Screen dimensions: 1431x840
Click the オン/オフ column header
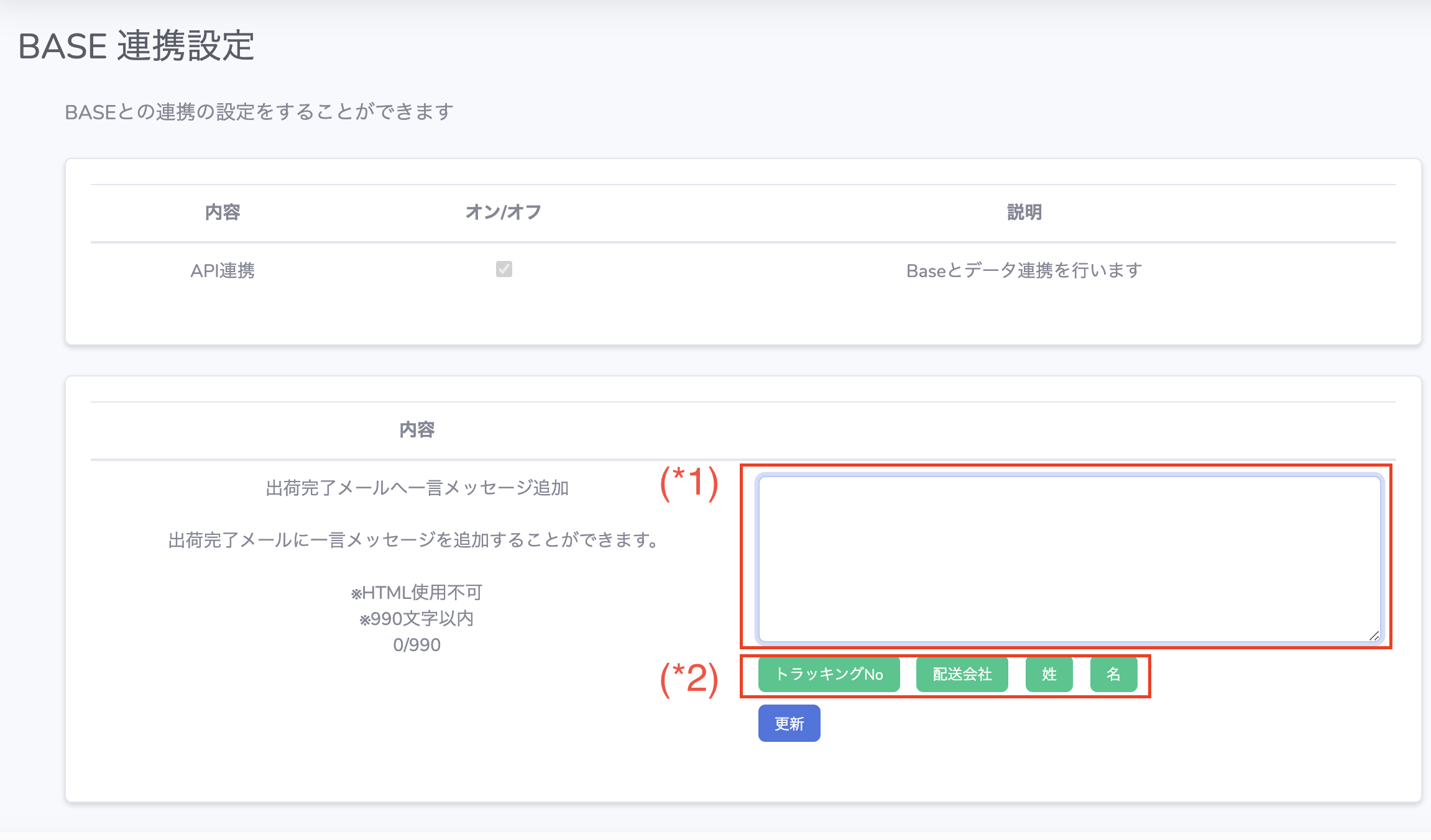tap(503, 212)
